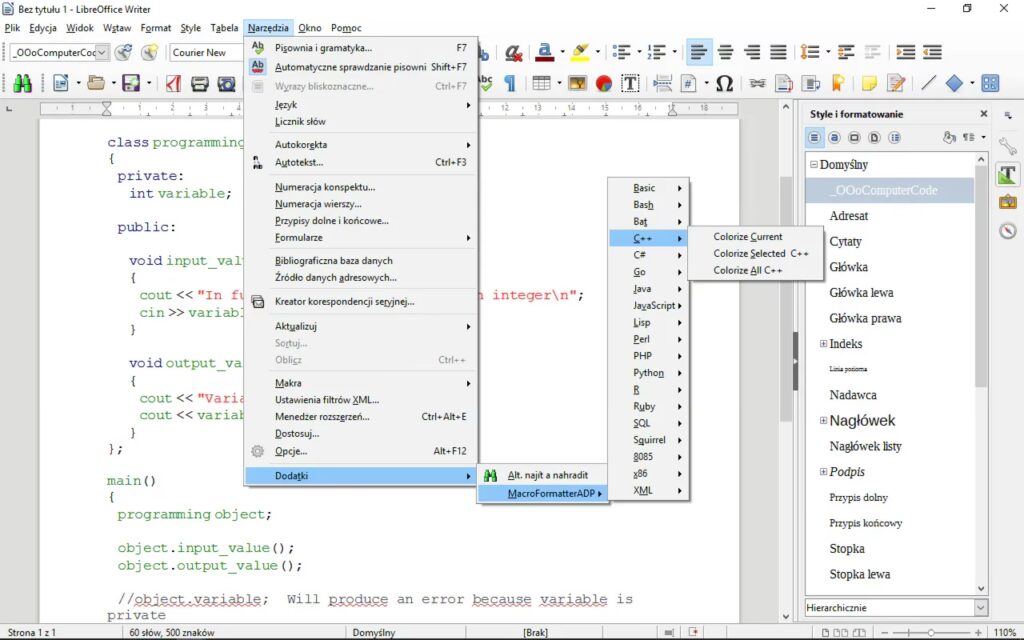Expand the Nagłówek style tree node
Viewport: 1024px width, 640px height.
pyautogui.click(x=823, y=421)
